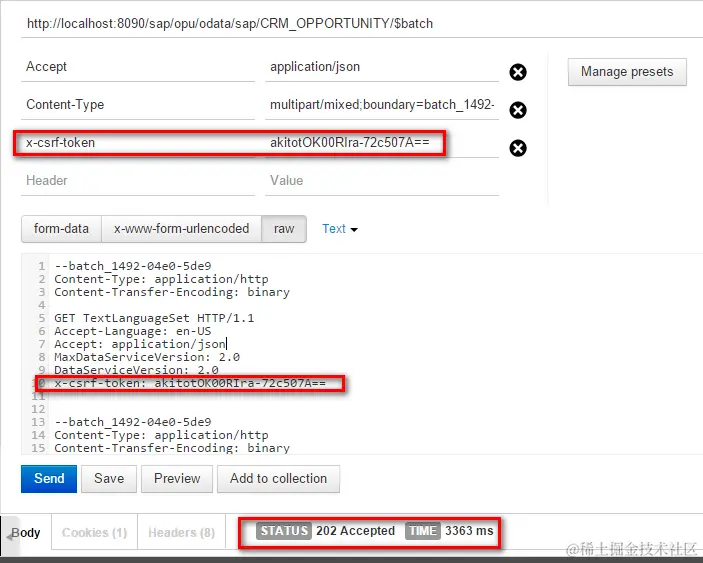Image resolution: width=703 pixels, height=563 pixels.
Task: Remove the x-csrf-token header row
Action: pos(518,148)
